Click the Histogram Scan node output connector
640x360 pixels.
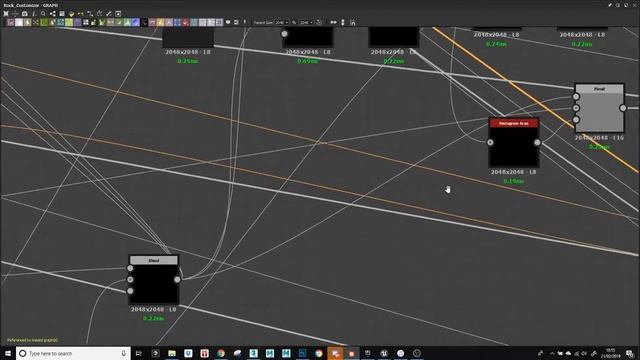pos(538,142)
